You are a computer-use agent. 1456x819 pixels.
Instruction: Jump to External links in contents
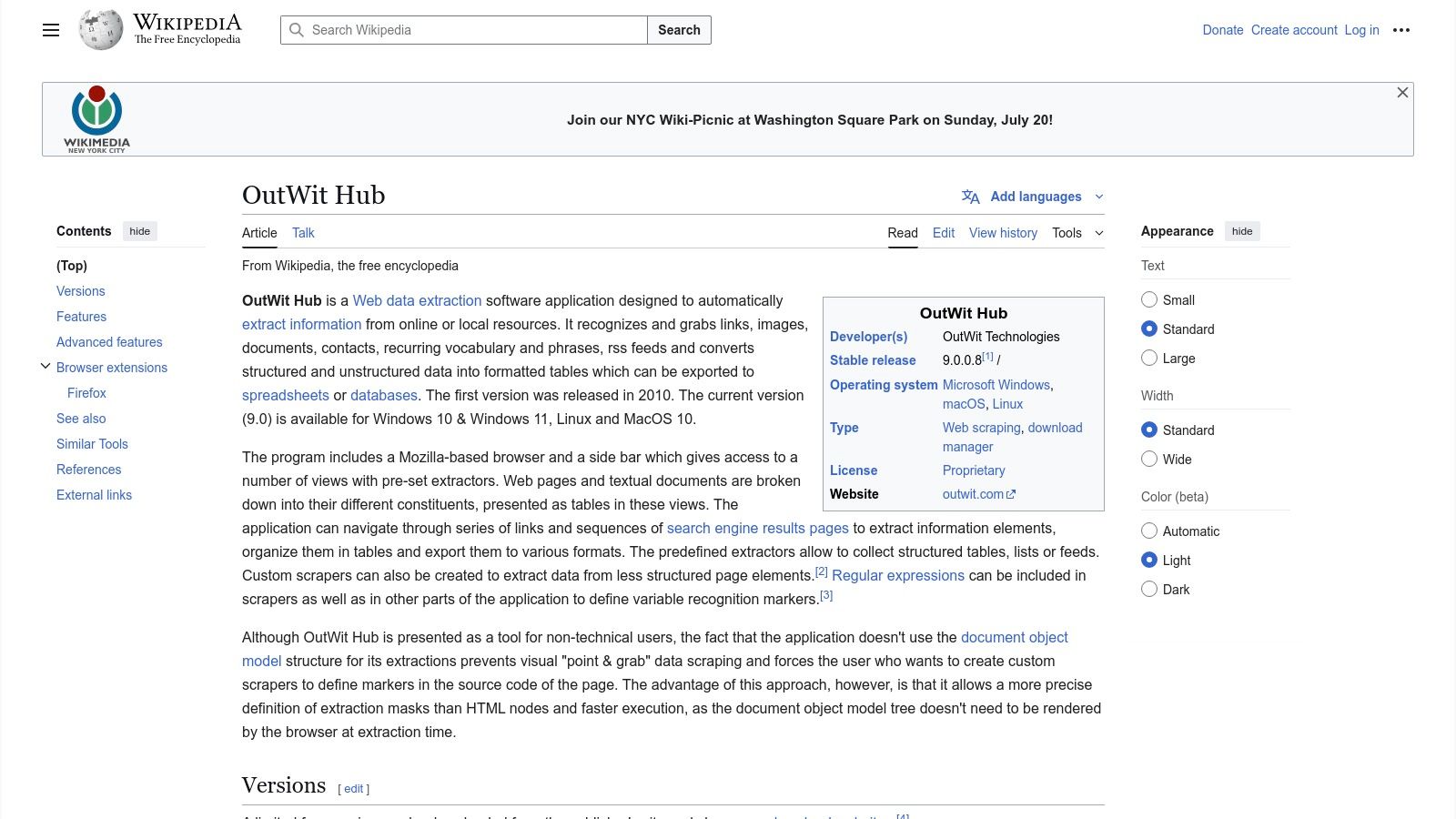tap(94, 495)
